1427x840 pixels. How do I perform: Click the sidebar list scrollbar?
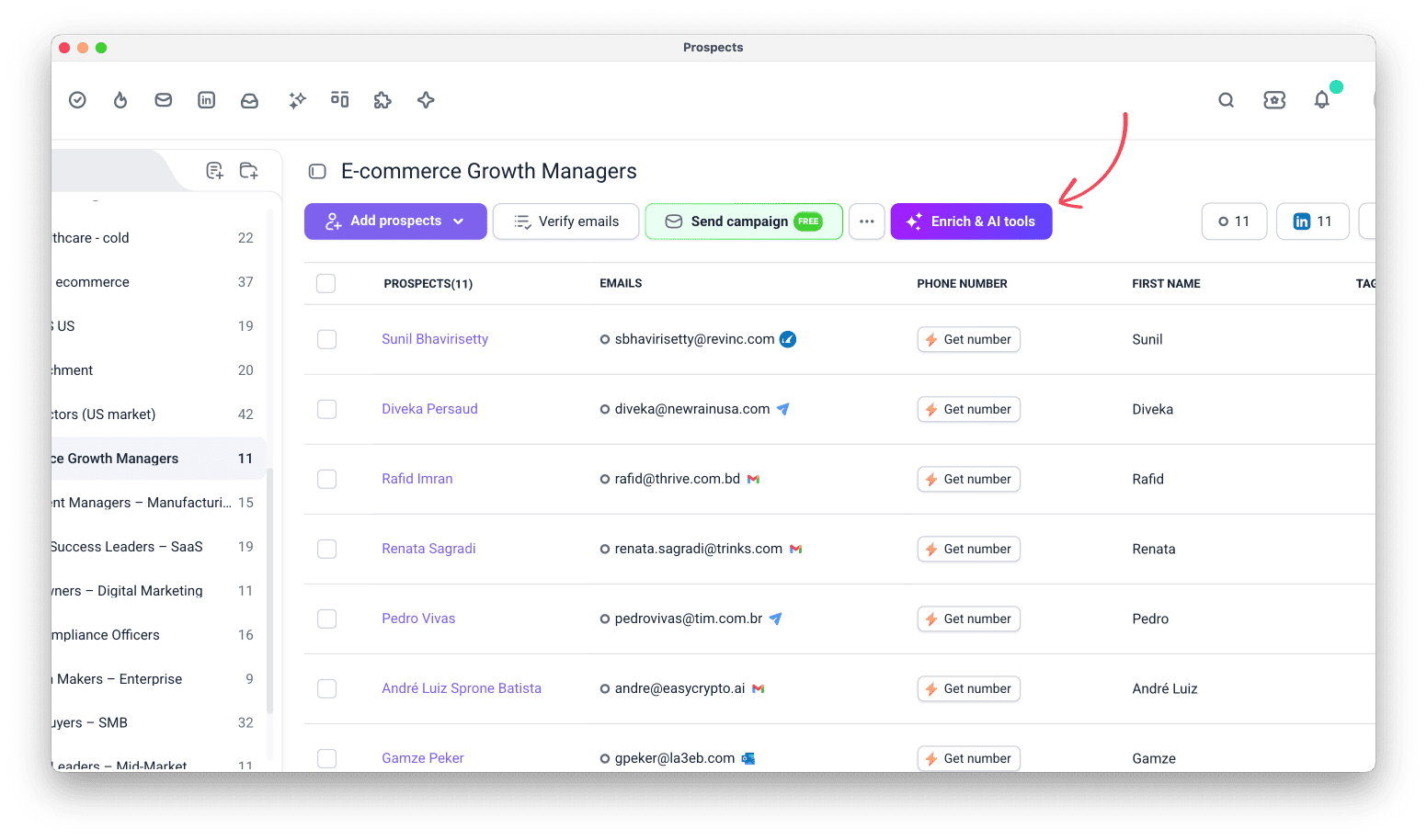click(270, 590)
